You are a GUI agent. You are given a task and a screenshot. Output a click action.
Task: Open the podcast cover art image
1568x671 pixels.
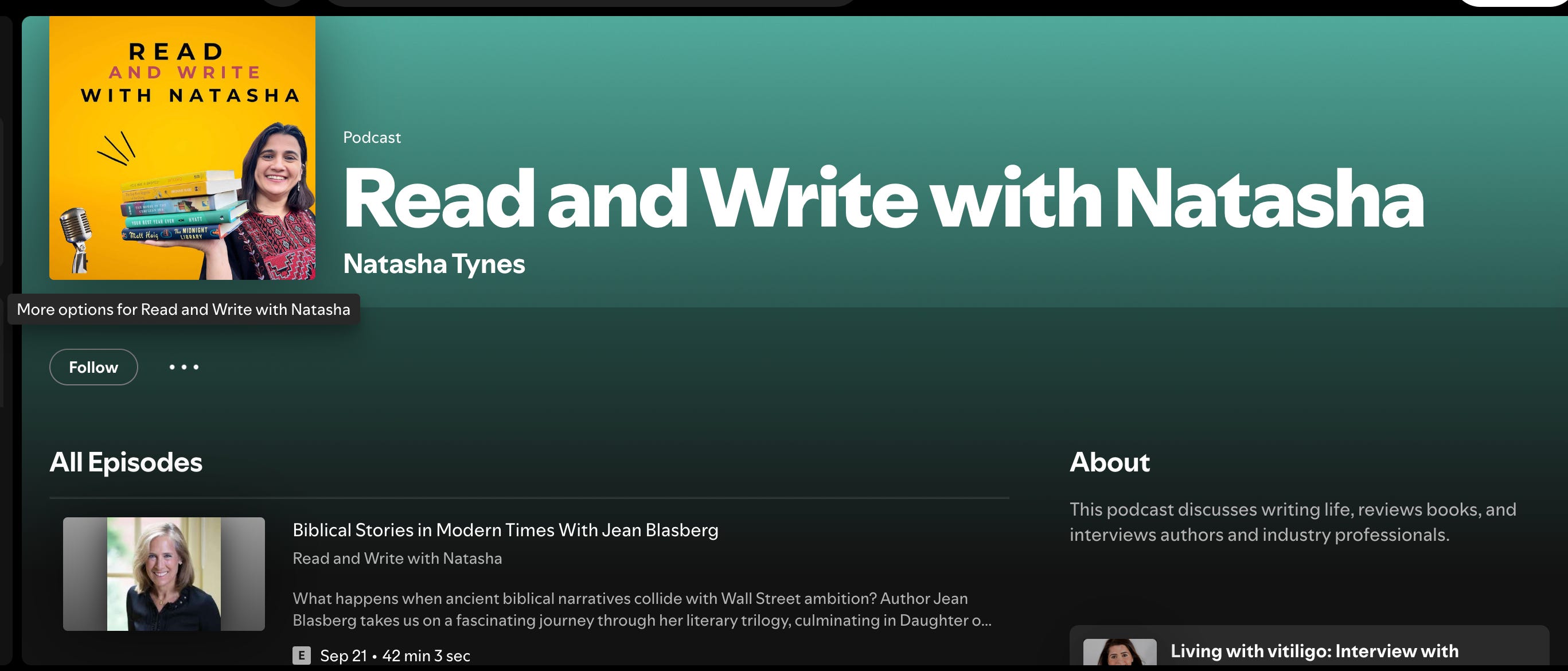point(182,148)
